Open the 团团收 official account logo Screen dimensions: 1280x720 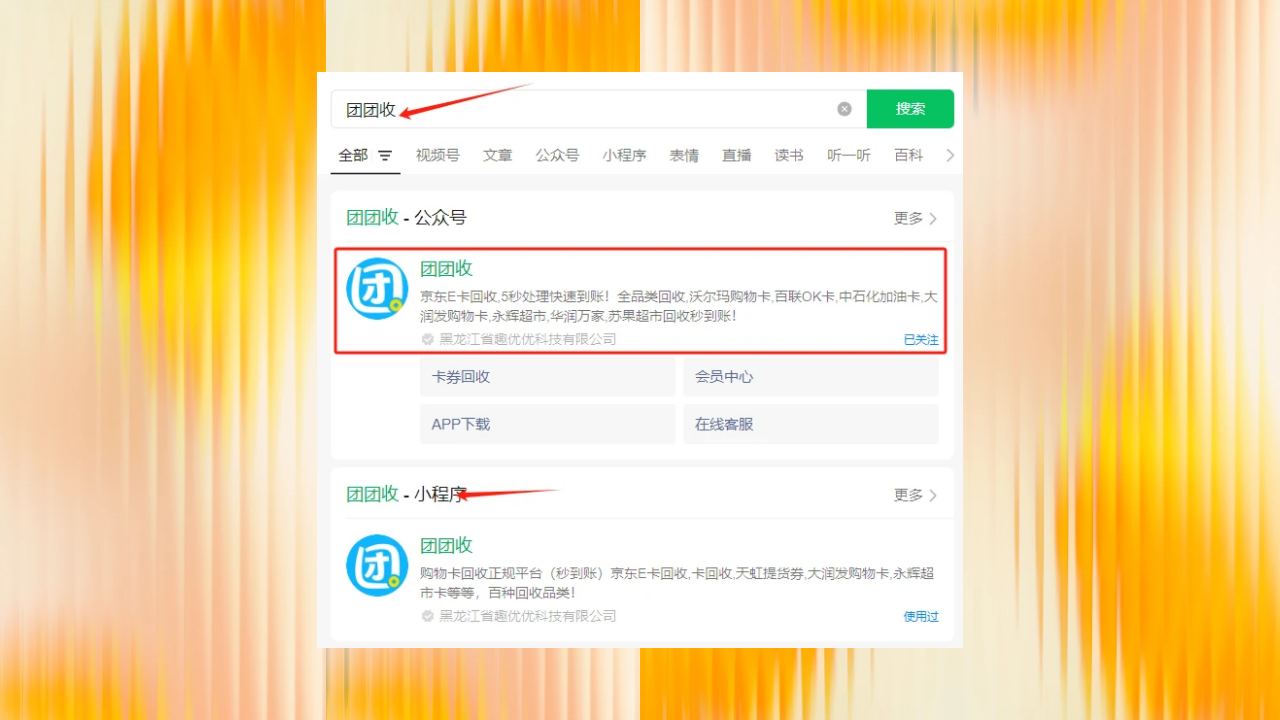[x=377, y=289]
